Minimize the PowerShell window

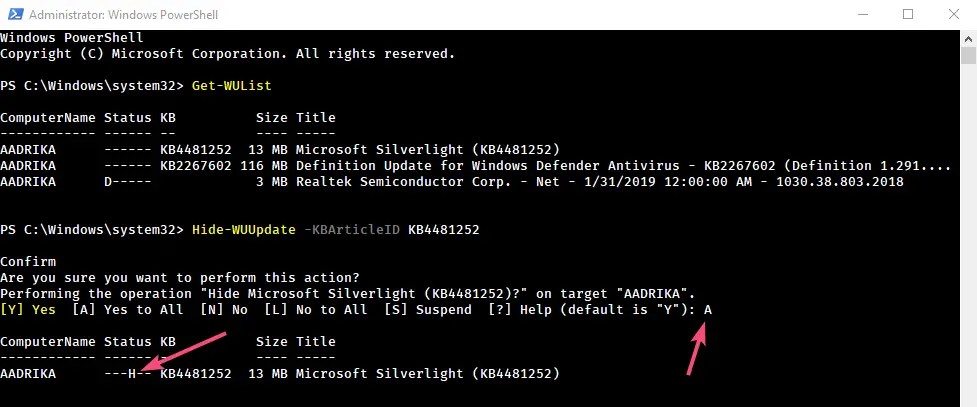[863, 14]
